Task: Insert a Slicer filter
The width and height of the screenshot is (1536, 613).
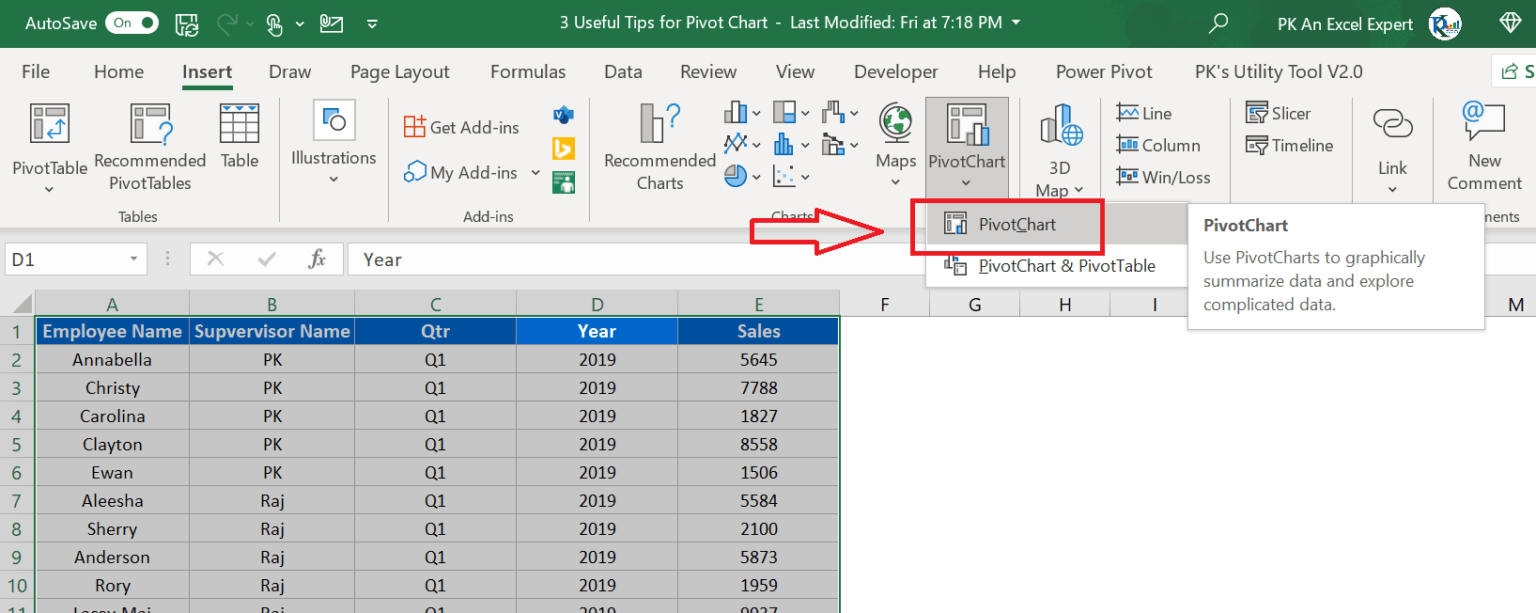Action: 1277,113
